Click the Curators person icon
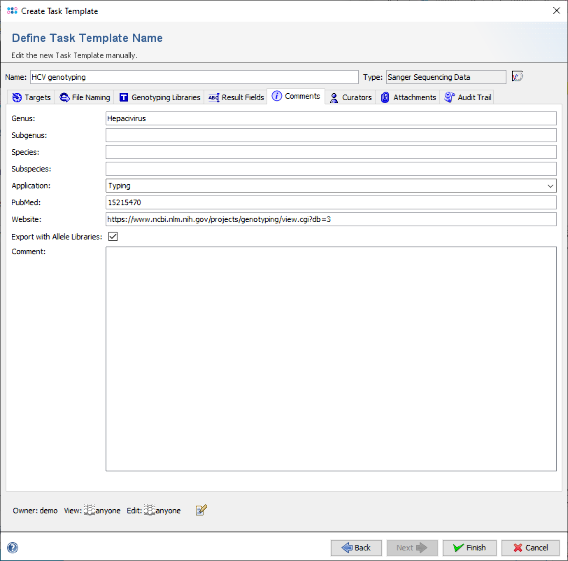The height and width of the screenshot is (561, 568). (334, 98)
